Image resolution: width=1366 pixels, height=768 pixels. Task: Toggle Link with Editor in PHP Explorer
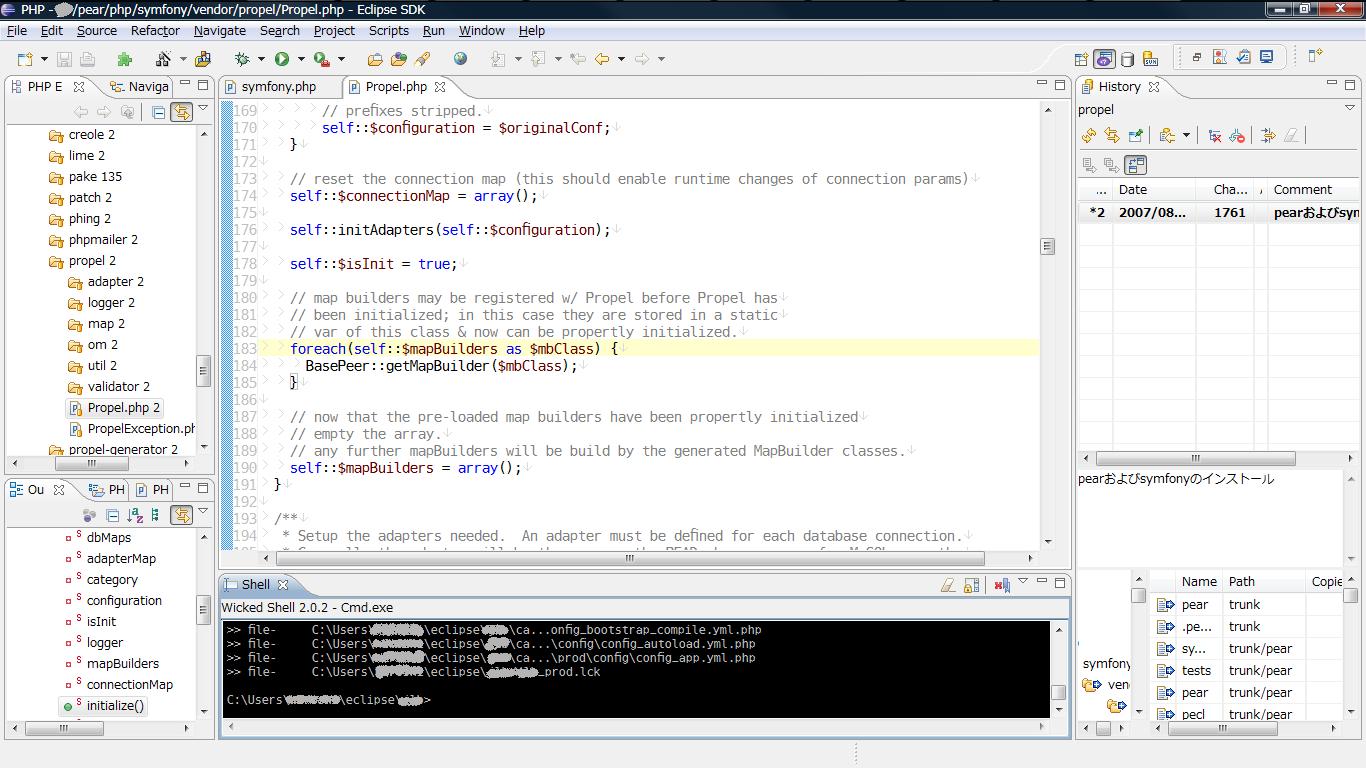pos(181,112)
